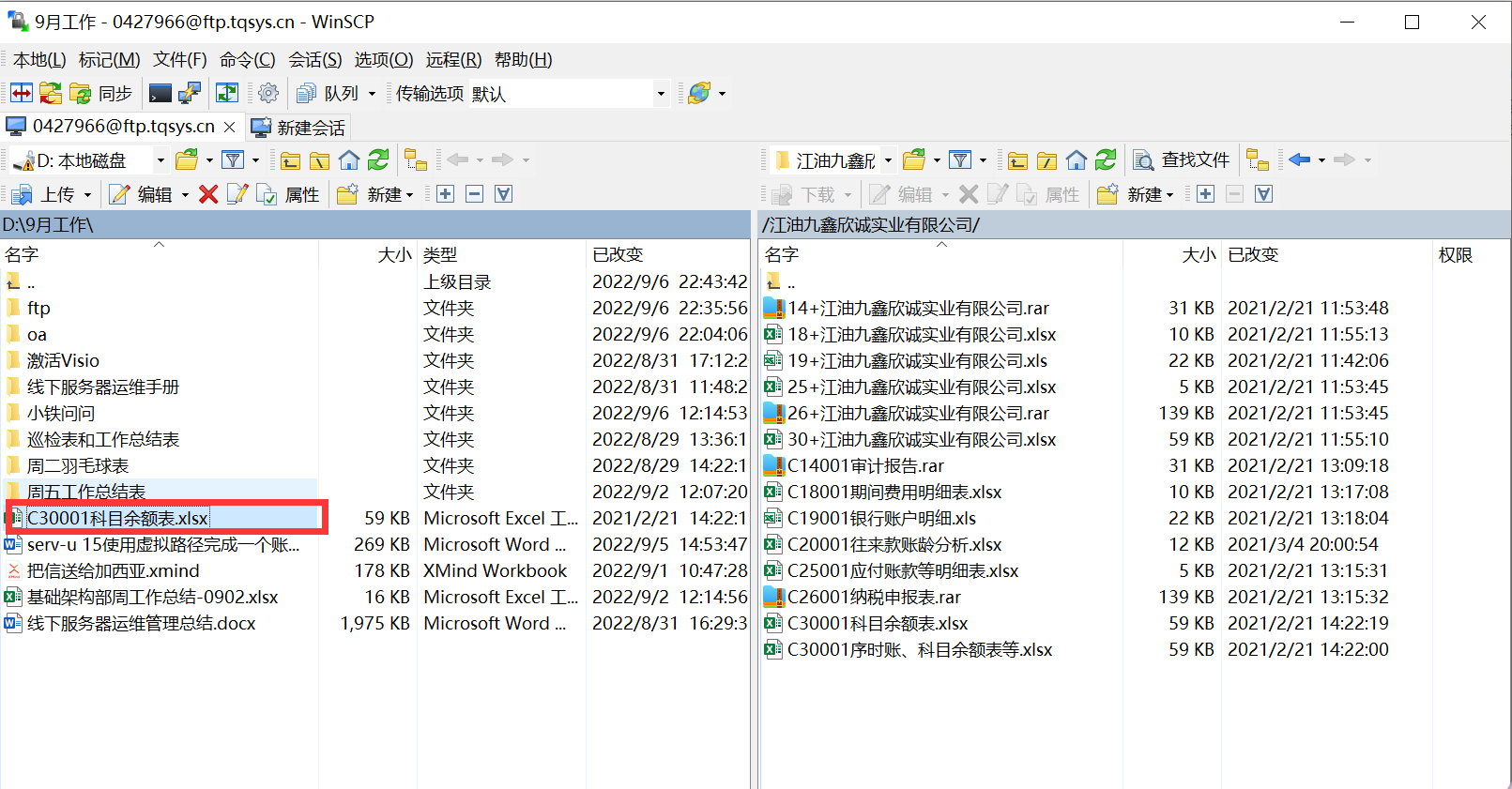Show the remote directory tree icon

pos(1258,160)
